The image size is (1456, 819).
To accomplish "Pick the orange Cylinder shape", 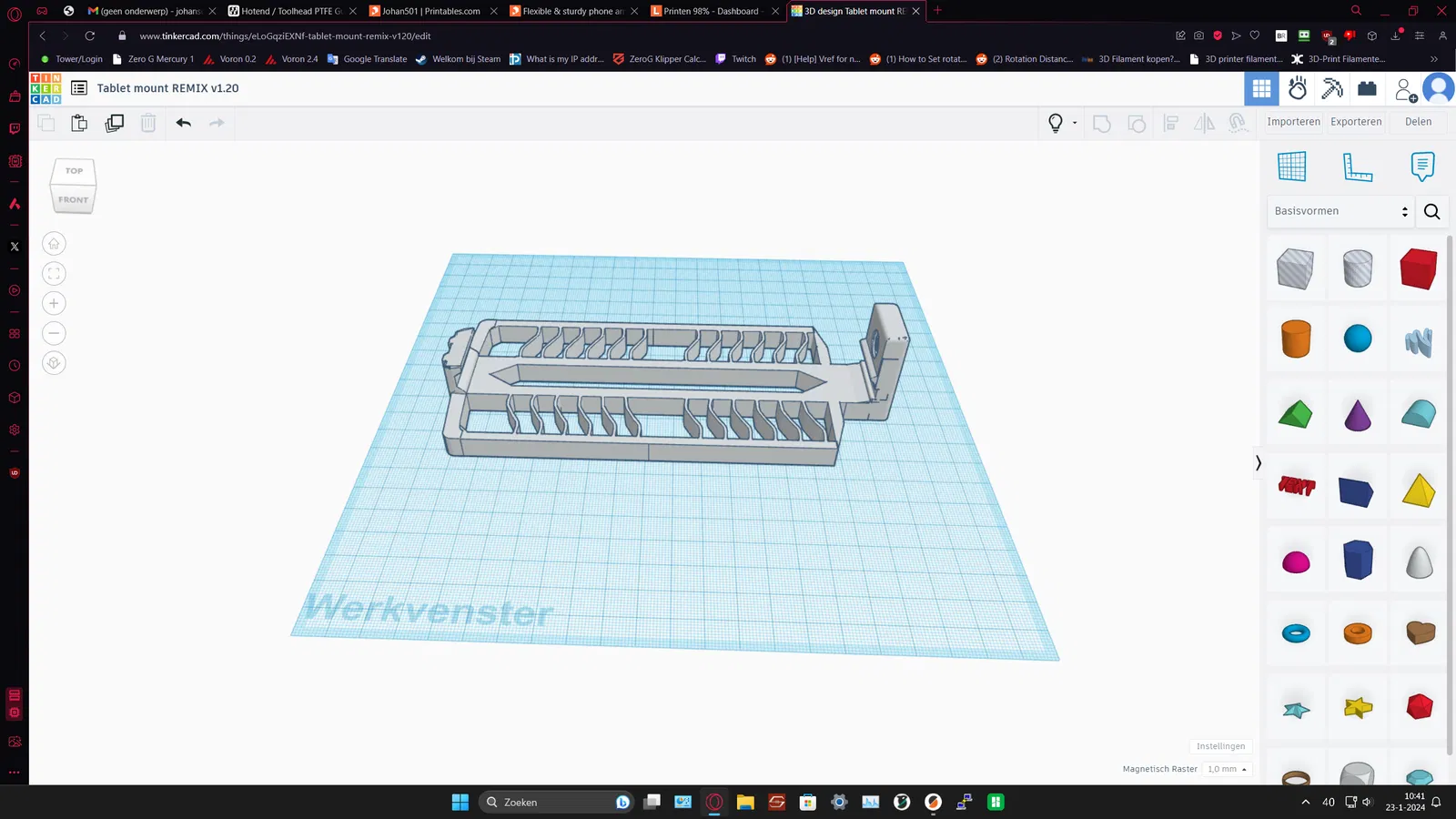I will pyautogui.click(x=1296, y=339).
